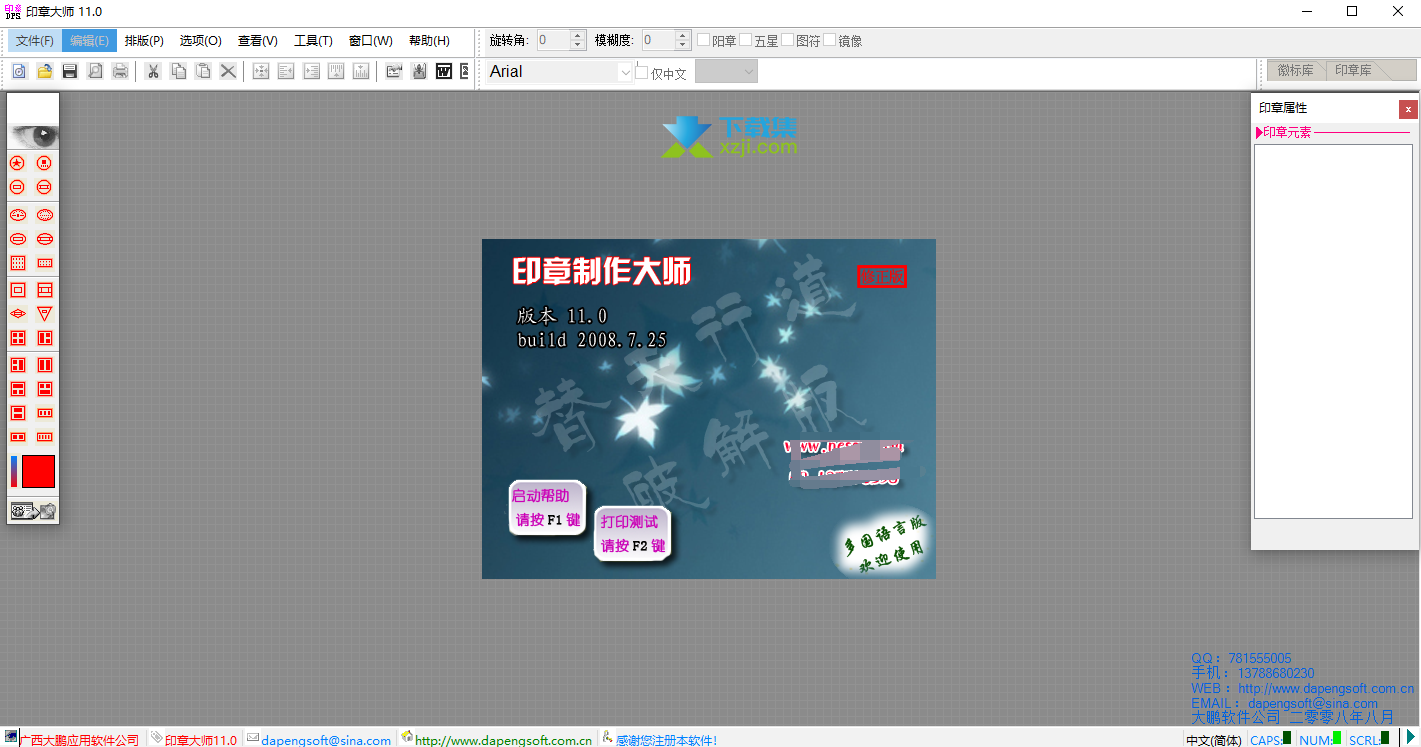Click the stamp figure toolbar icon
The image size is (1421, 747).
[419, 71]
